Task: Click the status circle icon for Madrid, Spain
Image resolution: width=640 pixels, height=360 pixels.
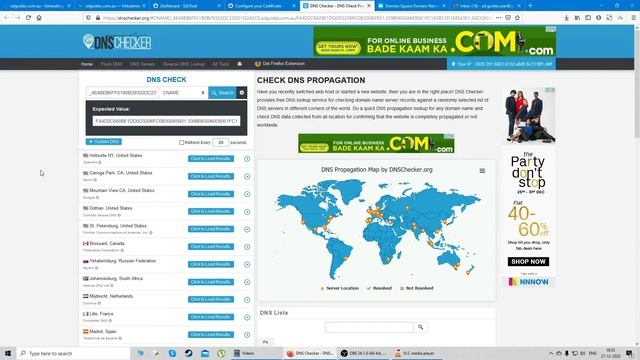Action: (x=247, y=335)
